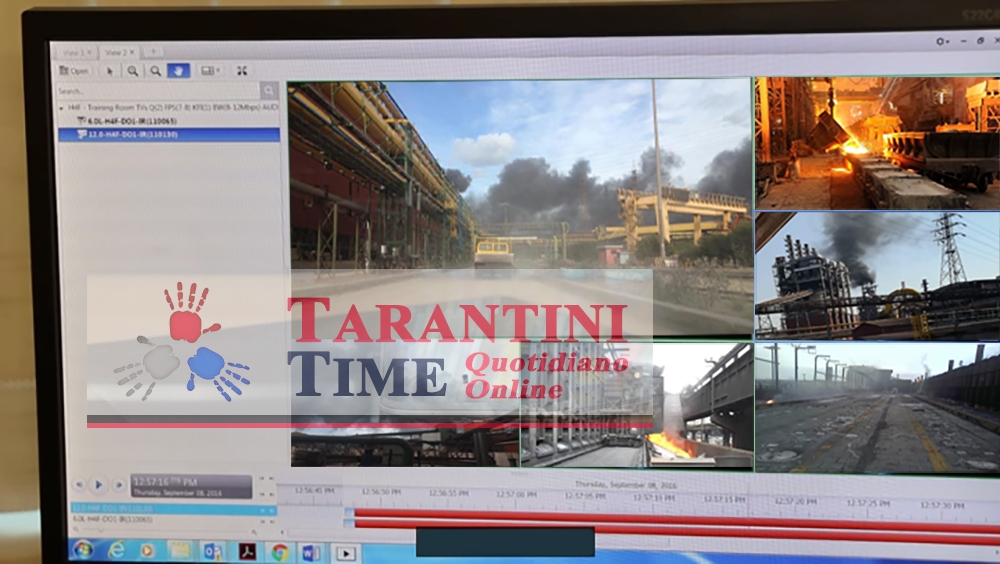1000x564 pixels.
Task: Select the smokestack and pylon video panel
Action: point(878,276)
